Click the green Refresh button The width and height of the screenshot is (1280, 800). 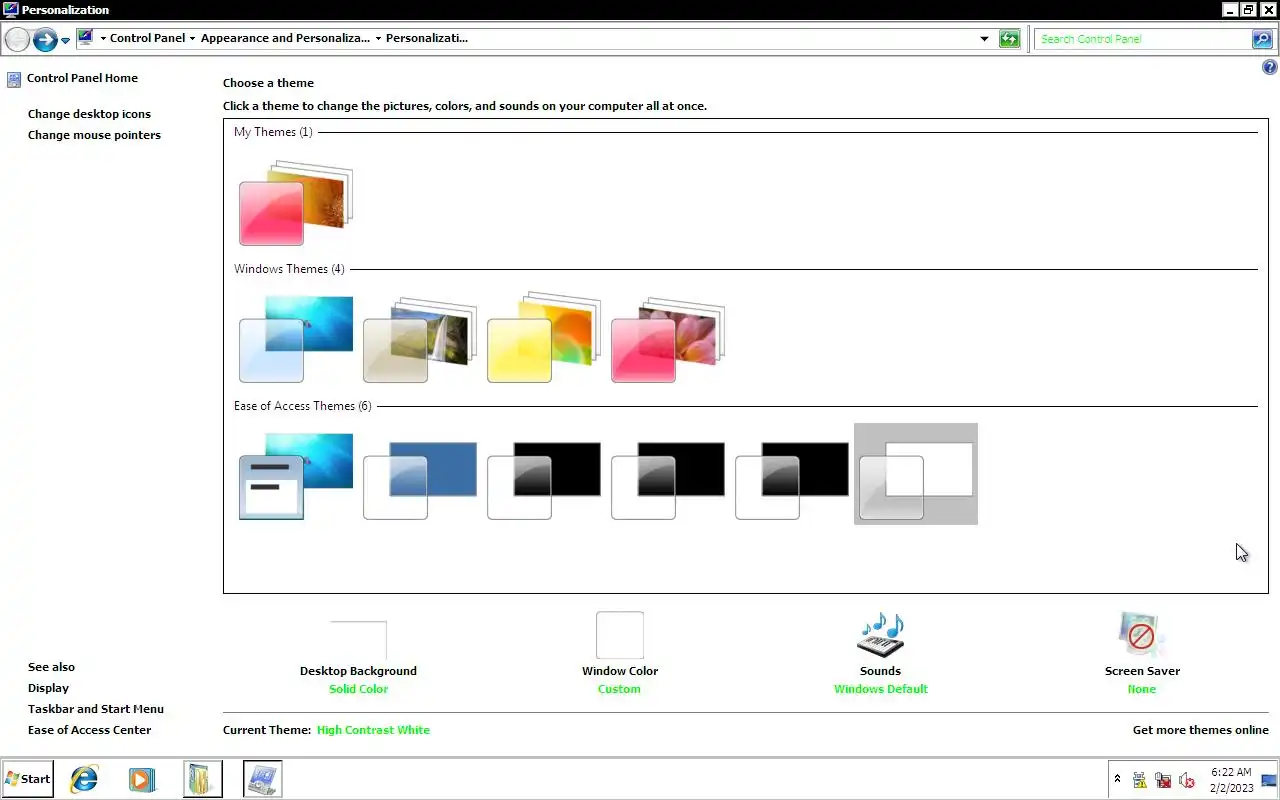coord(1009,39)
